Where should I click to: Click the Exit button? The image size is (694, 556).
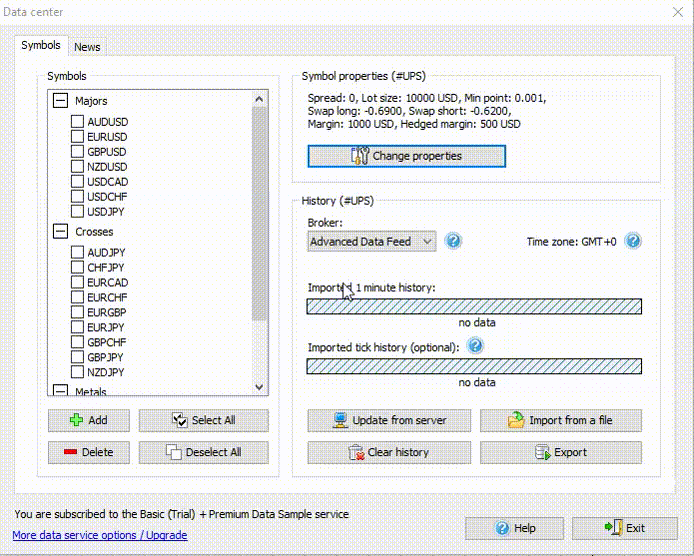[625, 528]
